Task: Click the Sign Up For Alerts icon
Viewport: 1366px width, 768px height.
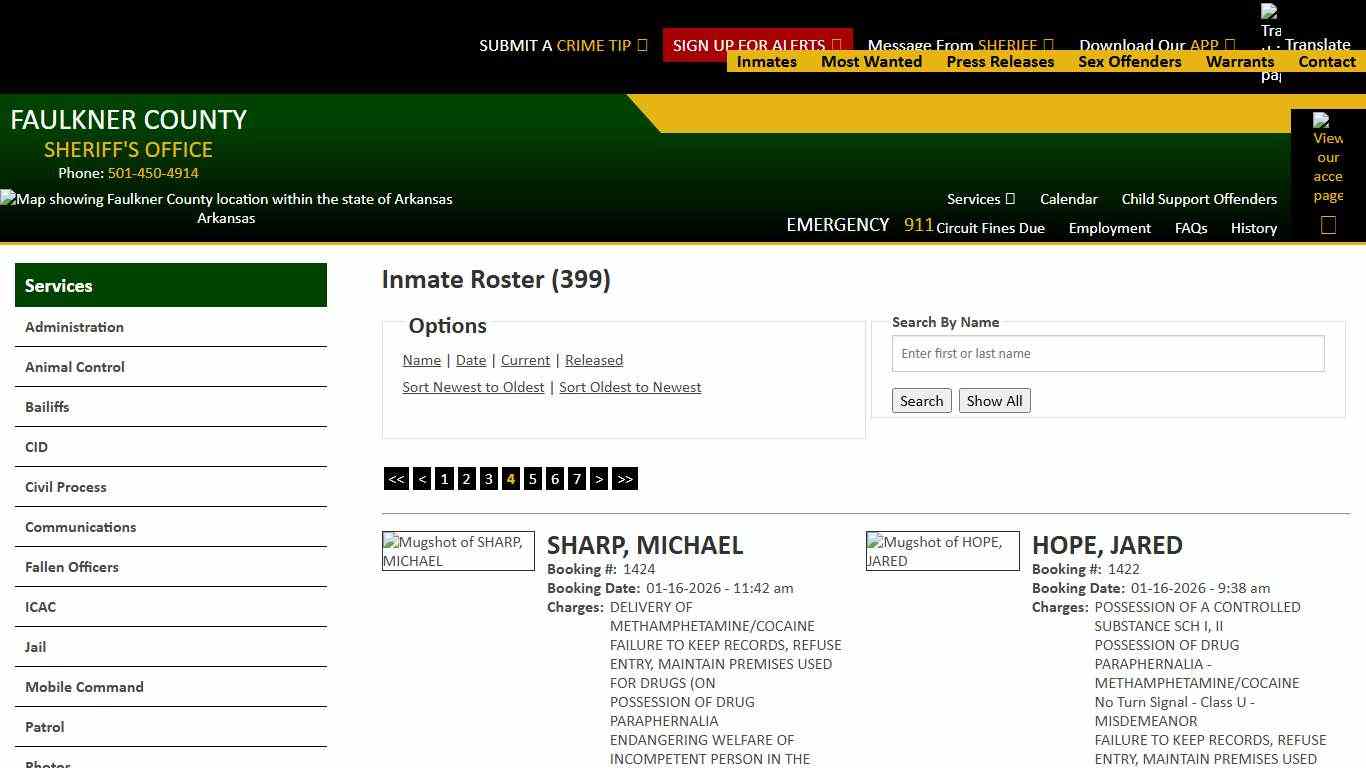Action: [x=836, y=45]
